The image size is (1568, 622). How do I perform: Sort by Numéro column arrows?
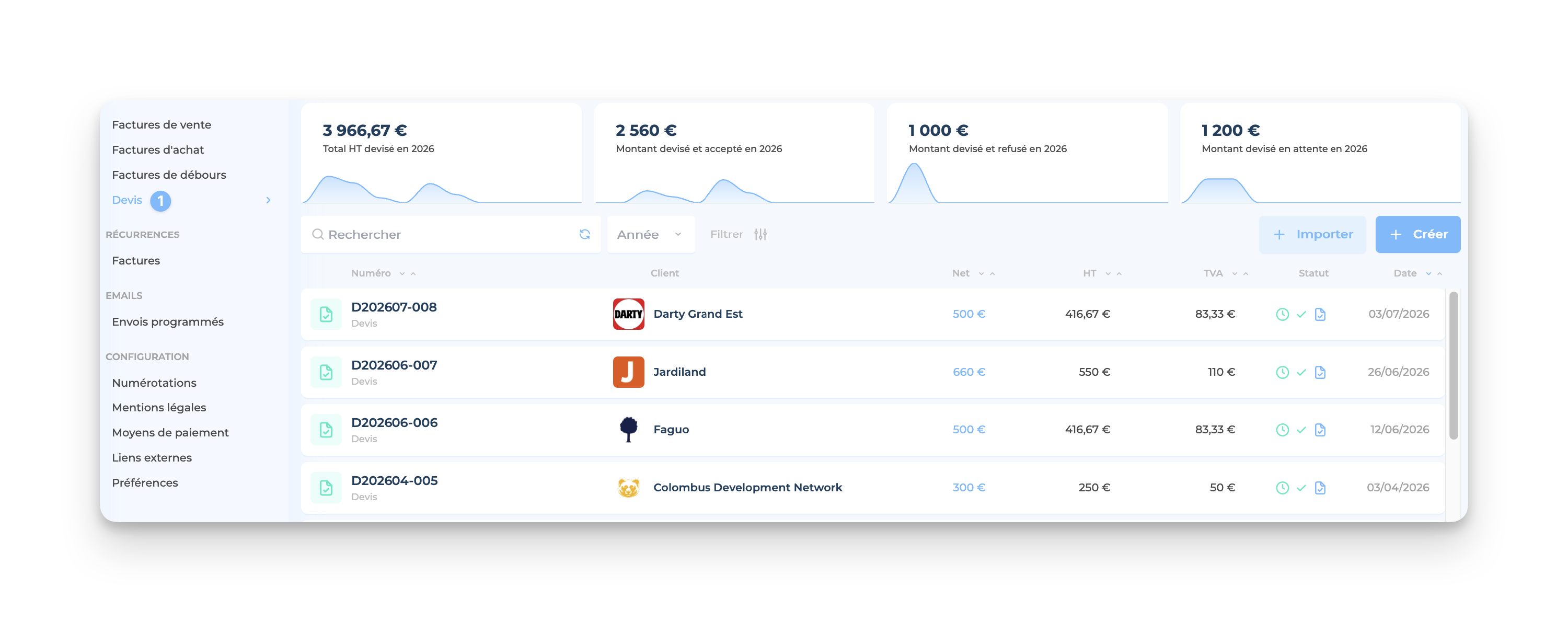coord(407,273)
